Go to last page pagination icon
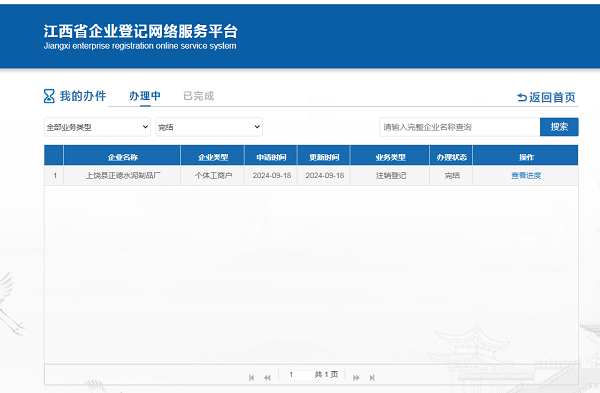600x393 pixels. (372, 378)
